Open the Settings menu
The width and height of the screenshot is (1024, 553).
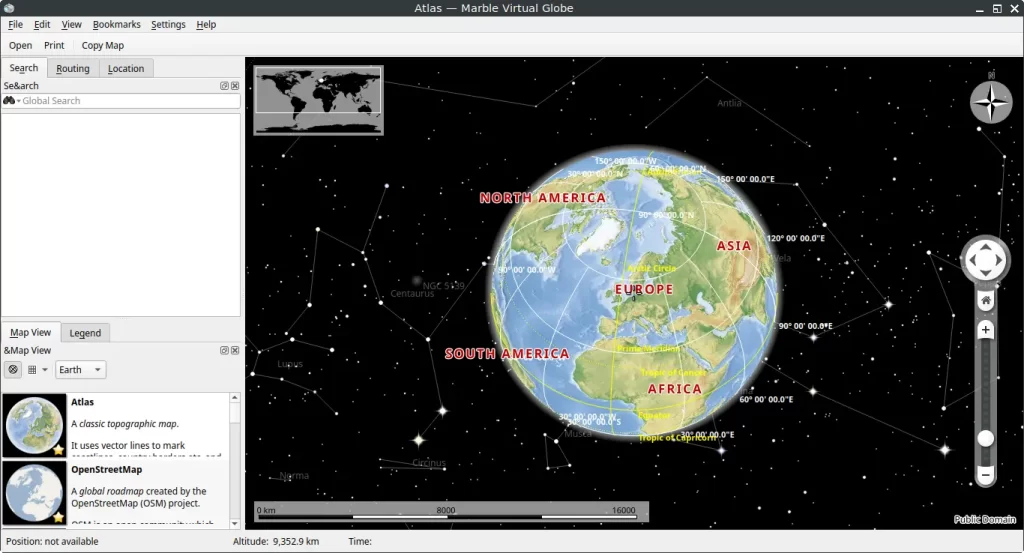tap(168, 24)
